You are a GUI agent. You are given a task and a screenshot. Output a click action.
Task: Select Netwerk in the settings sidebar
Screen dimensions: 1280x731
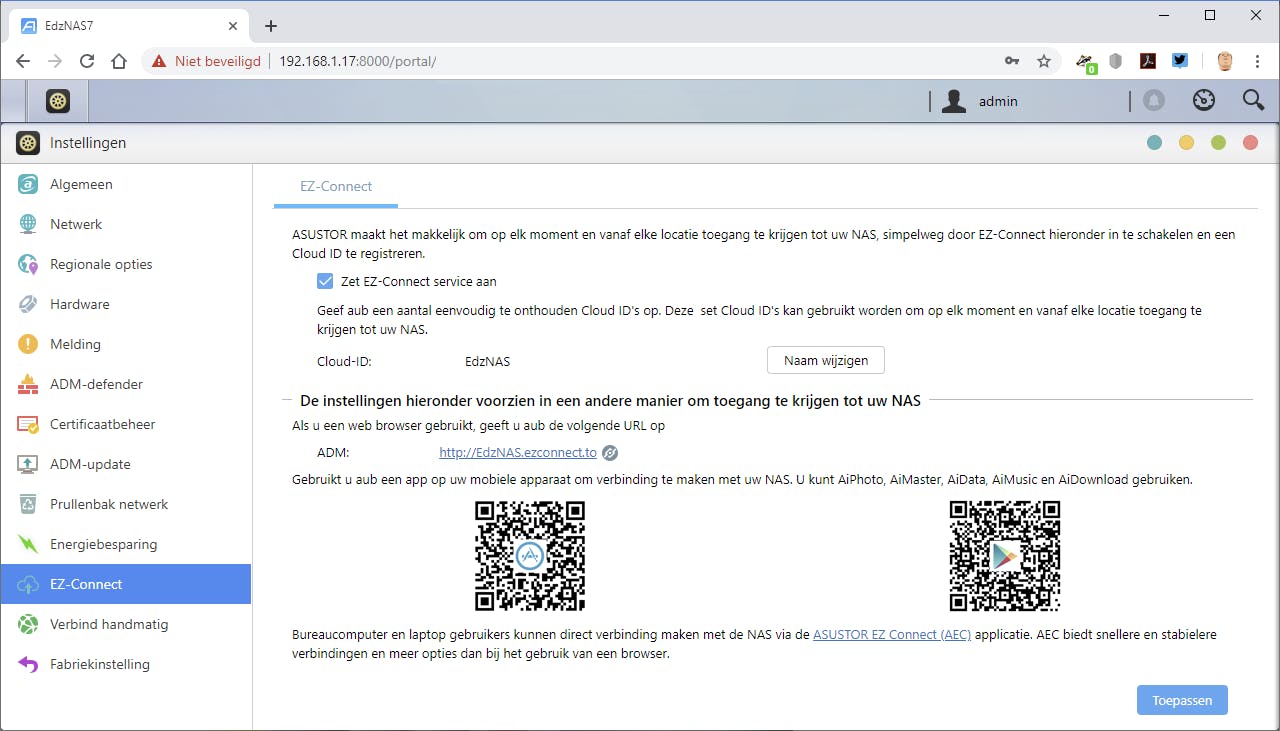pyautogui.click(x=126, y=224)
